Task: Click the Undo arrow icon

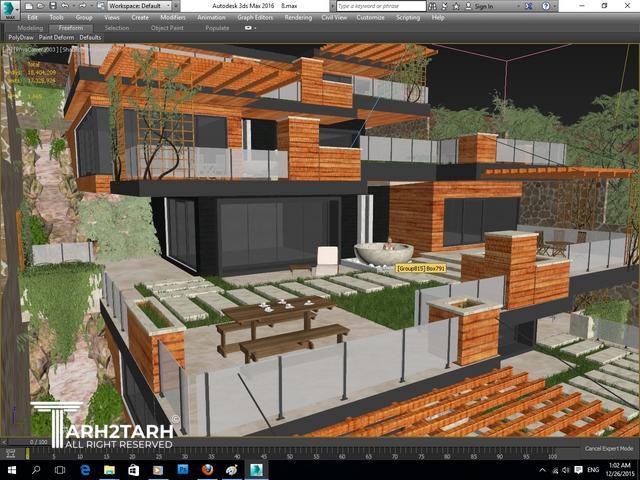Action: (64, 6)
